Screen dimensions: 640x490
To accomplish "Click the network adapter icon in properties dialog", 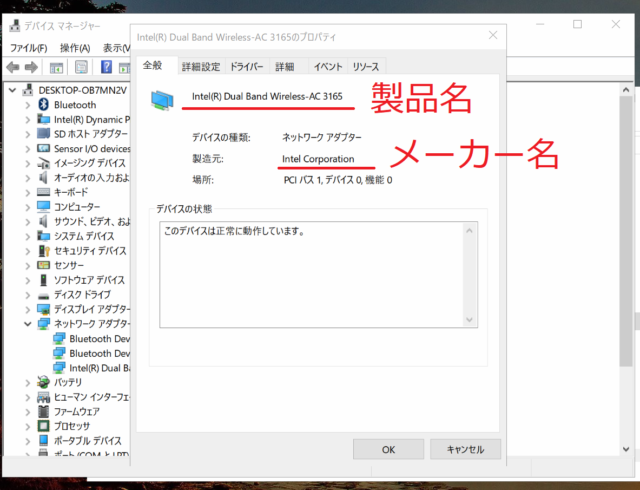I will coord(162,100).
